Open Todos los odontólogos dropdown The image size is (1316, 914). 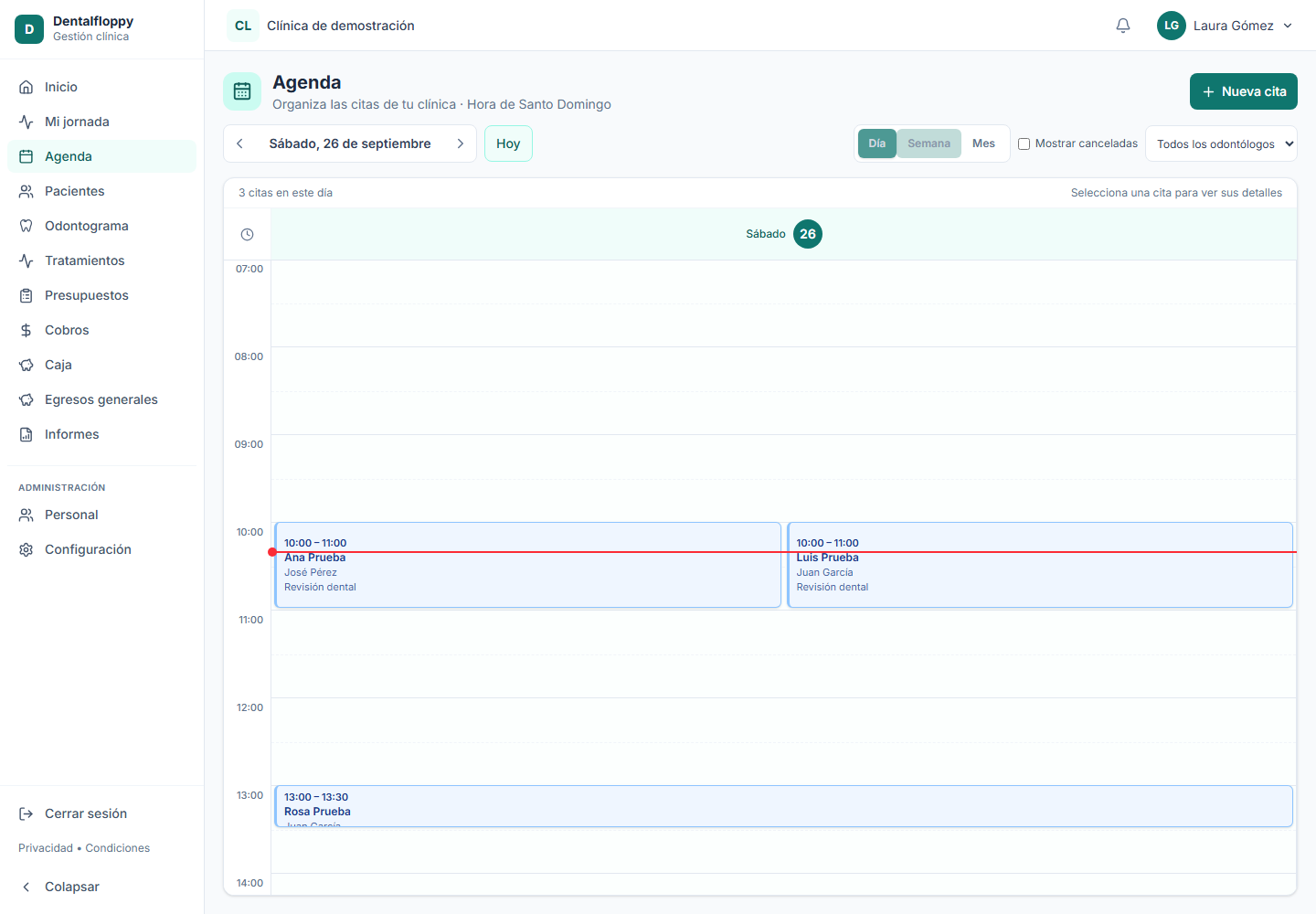[x=1221, y=143]
